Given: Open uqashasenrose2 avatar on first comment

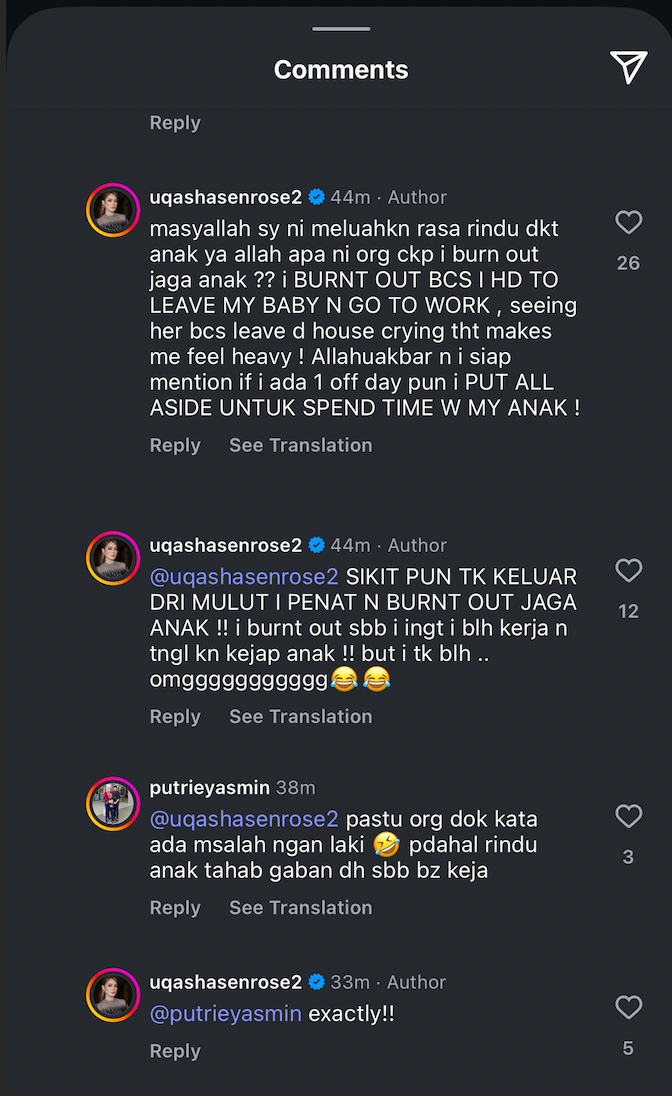Looking at the screenshot, I should tap(113, 209).
